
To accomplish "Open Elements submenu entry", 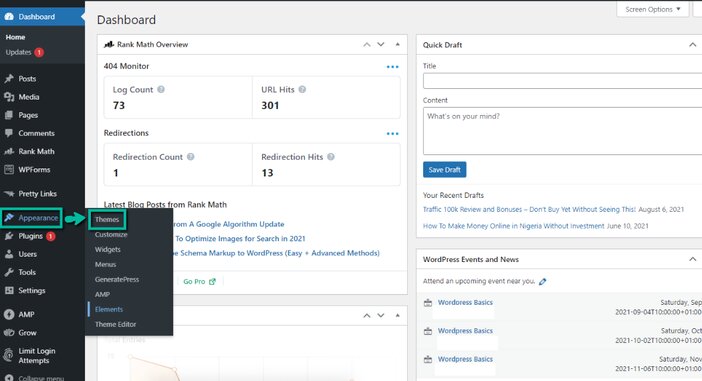I will pyautogui.click(x=109, y=309).
